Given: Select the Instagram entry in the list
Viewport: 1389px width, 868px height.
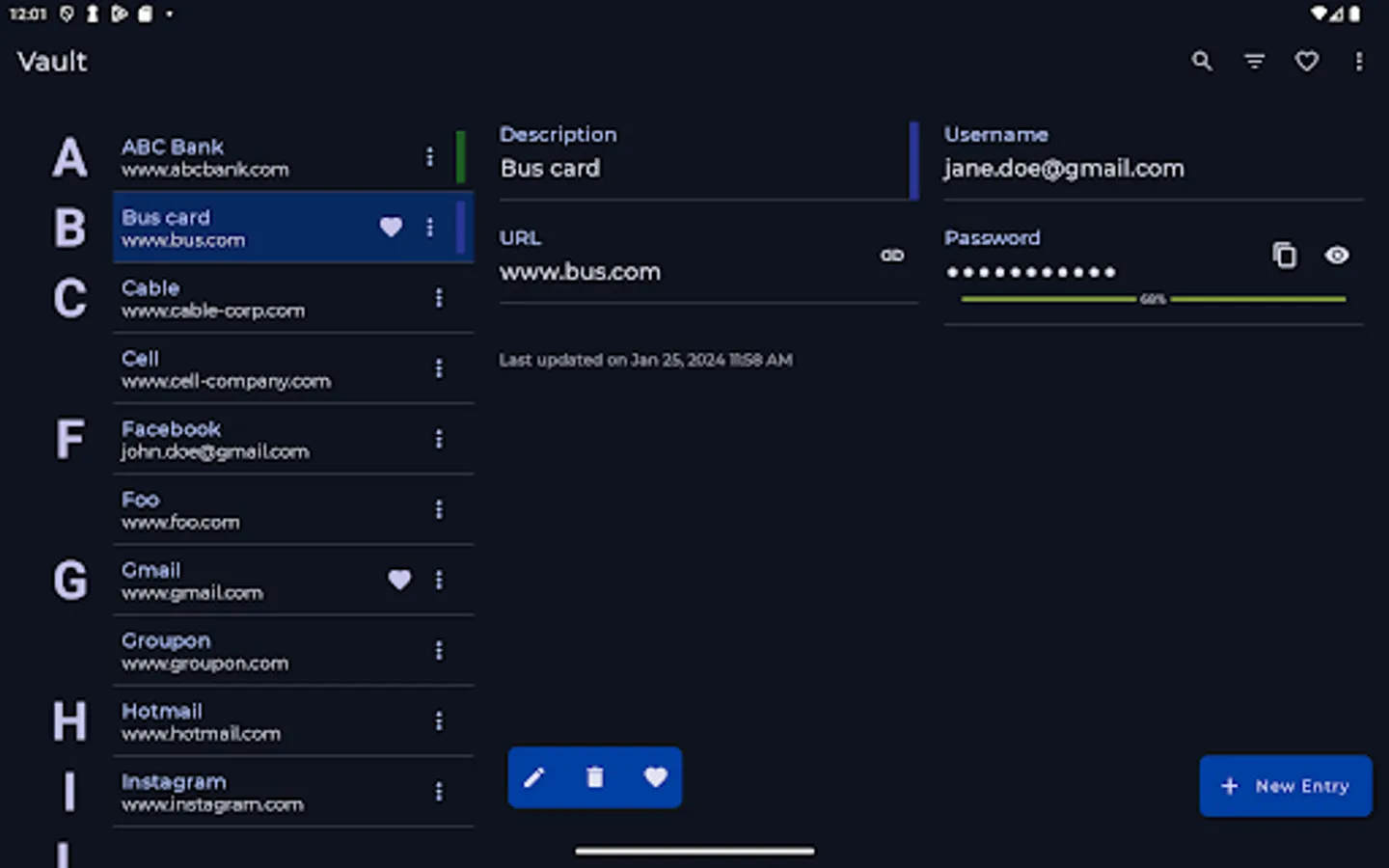Looking at the screenshot, I should (241, 792).
